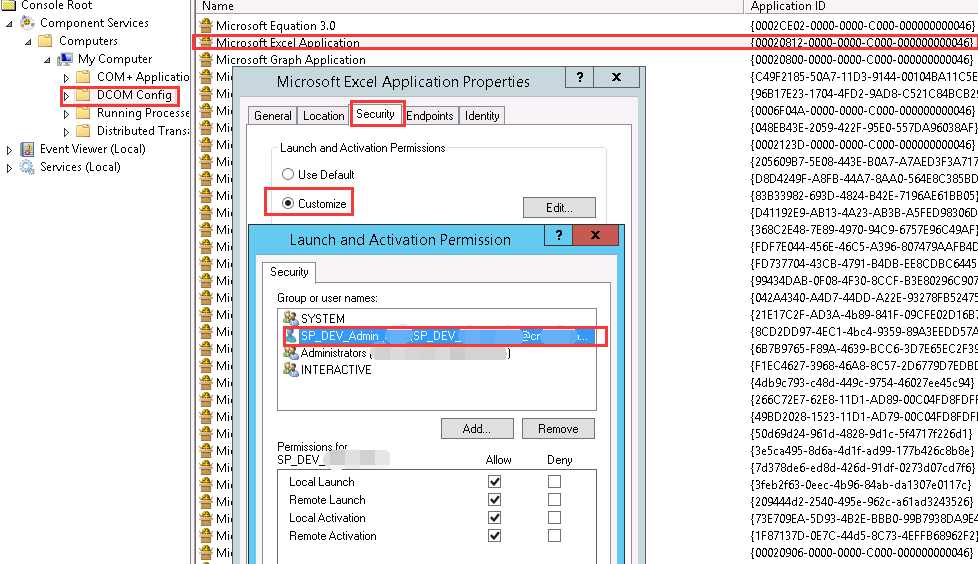
Task: Collapse the Component Services tree node
Action: pos(9,24)
